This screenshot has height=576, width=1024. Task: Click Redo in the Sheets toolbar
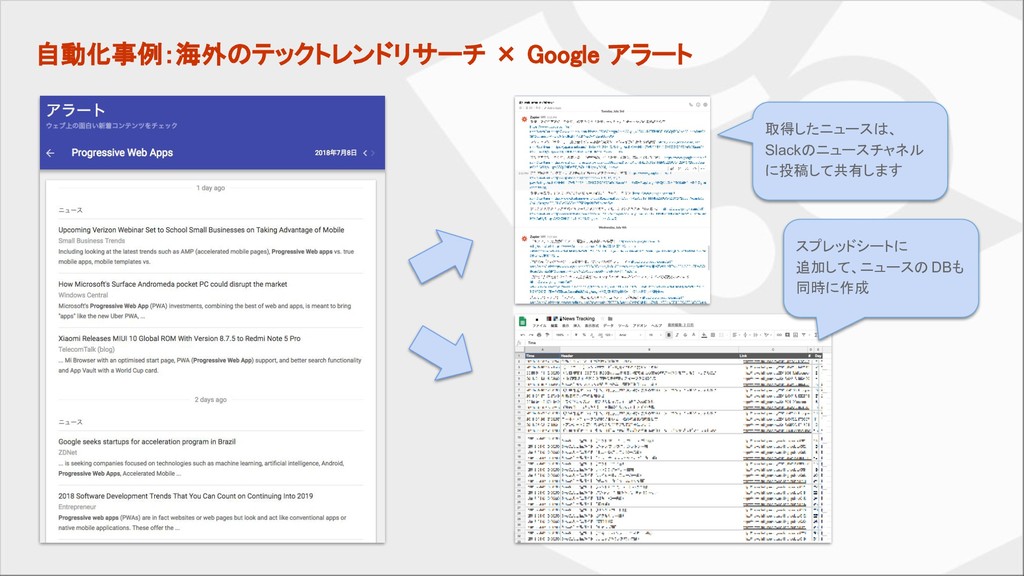531,335
